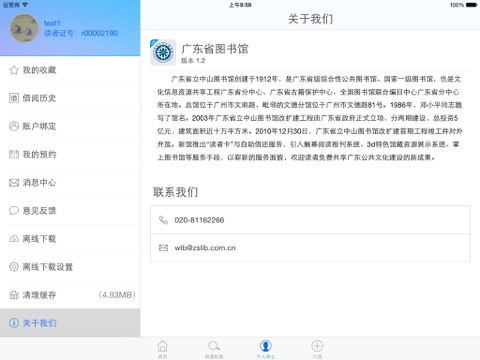Click the phone icon in contact section
The height and width of the screenshot is (360, 480).
163,220
